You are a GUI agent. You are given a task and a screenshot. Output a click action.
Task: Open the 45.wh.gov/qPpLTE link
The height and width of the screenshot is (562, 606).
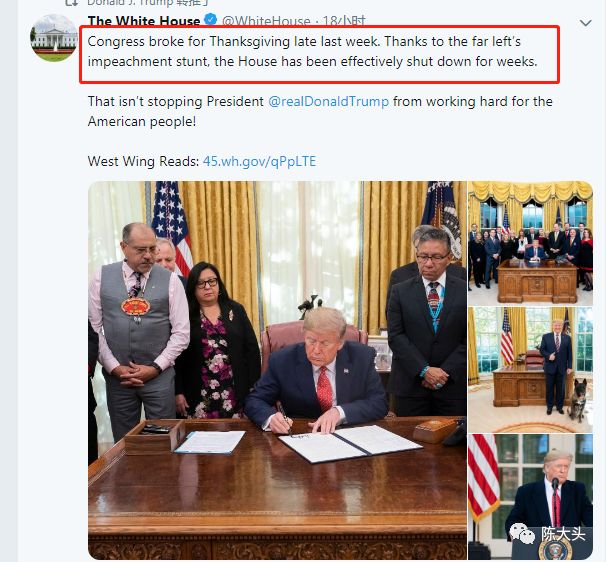(x=259, y=161)
